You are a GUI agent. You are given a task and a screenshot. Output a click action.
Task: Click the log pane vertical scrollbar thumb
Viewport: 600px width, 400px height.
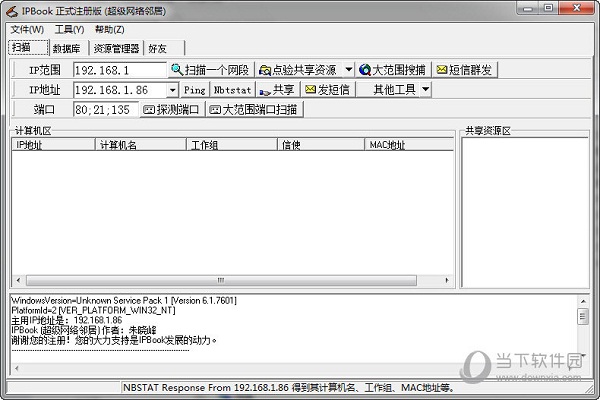click(583, 316)
